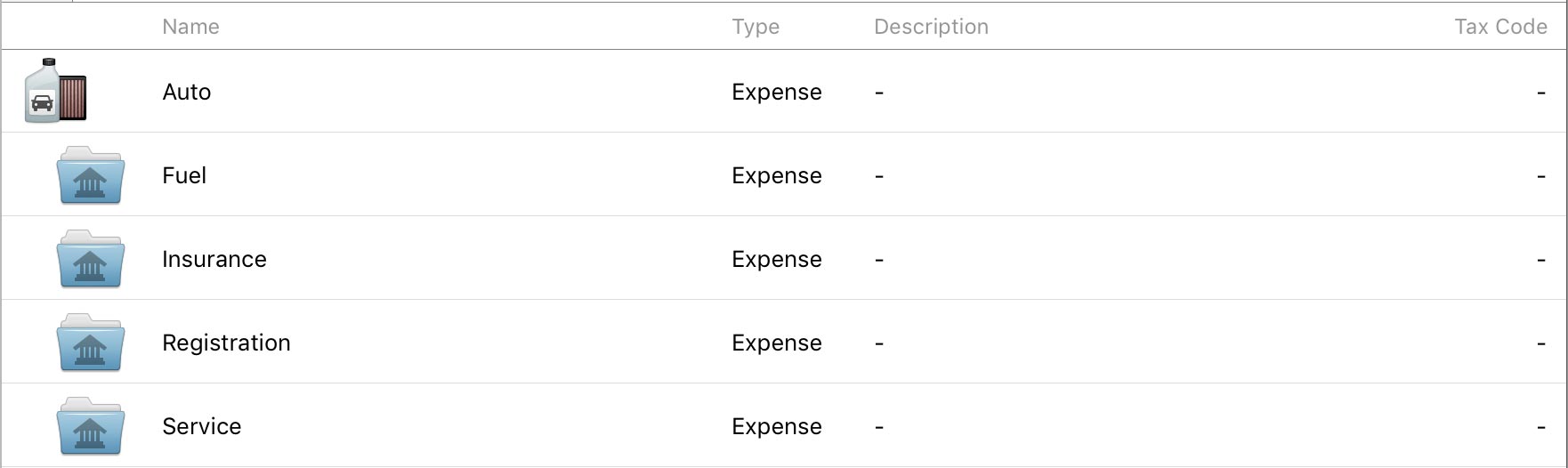Viewport: 1568px width, 468px height.
Task: Click the Tax Code dash in Auto row
Action: [1540, 93]
